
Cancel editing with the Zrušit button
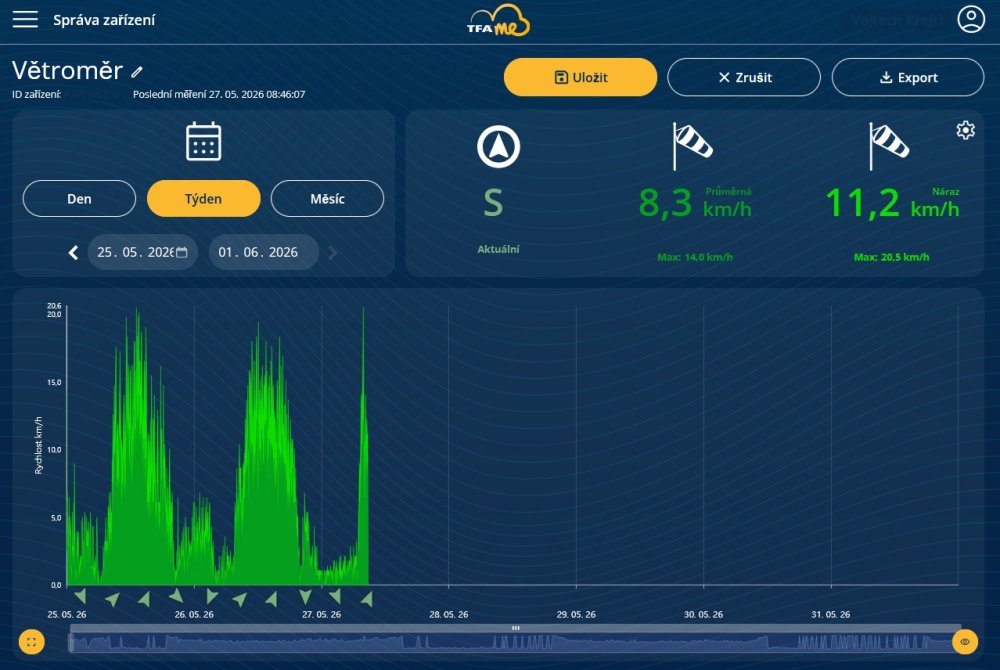click(x=744, y=77)
